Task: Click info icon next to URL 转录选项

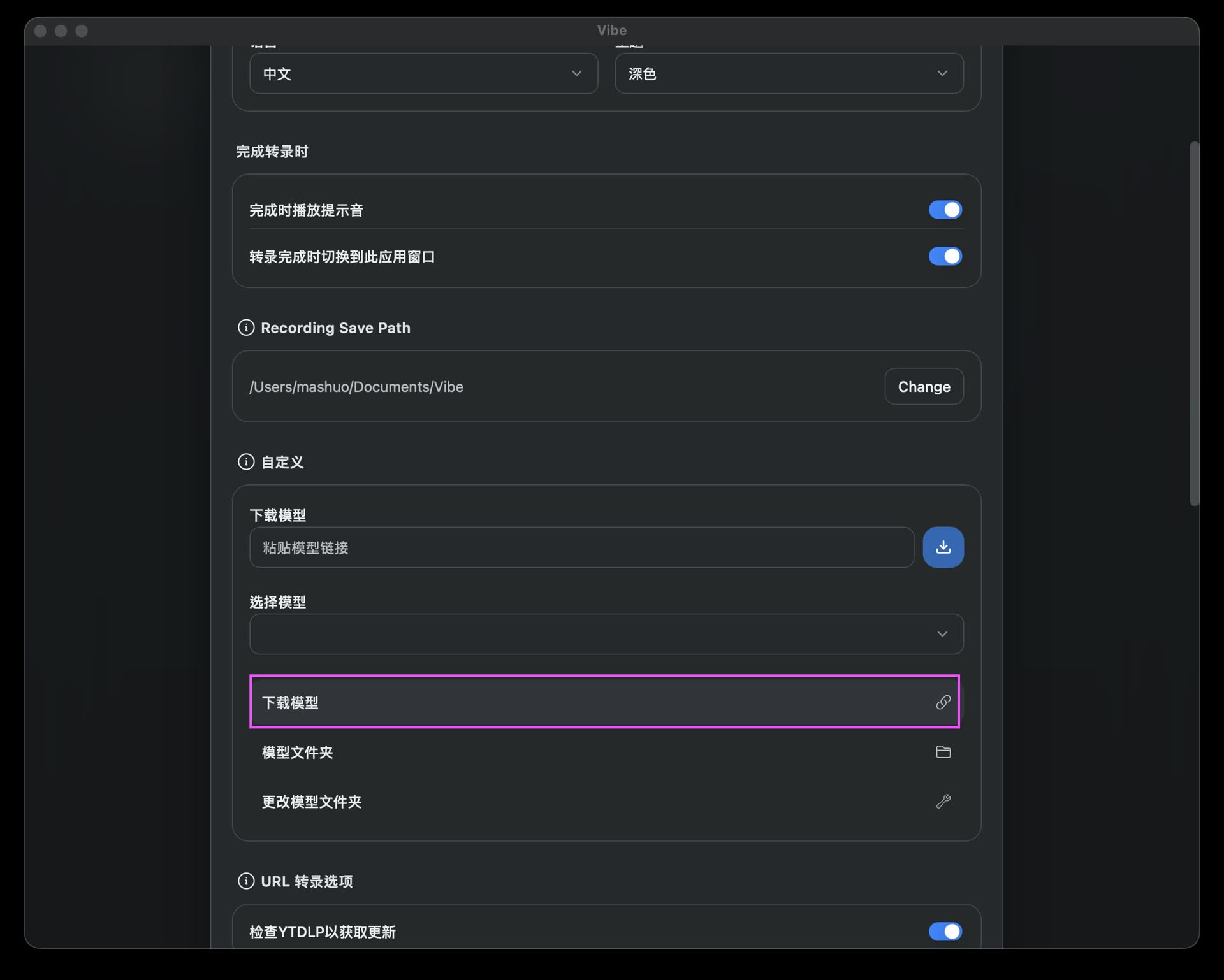Action: click(x=245, y=881)
